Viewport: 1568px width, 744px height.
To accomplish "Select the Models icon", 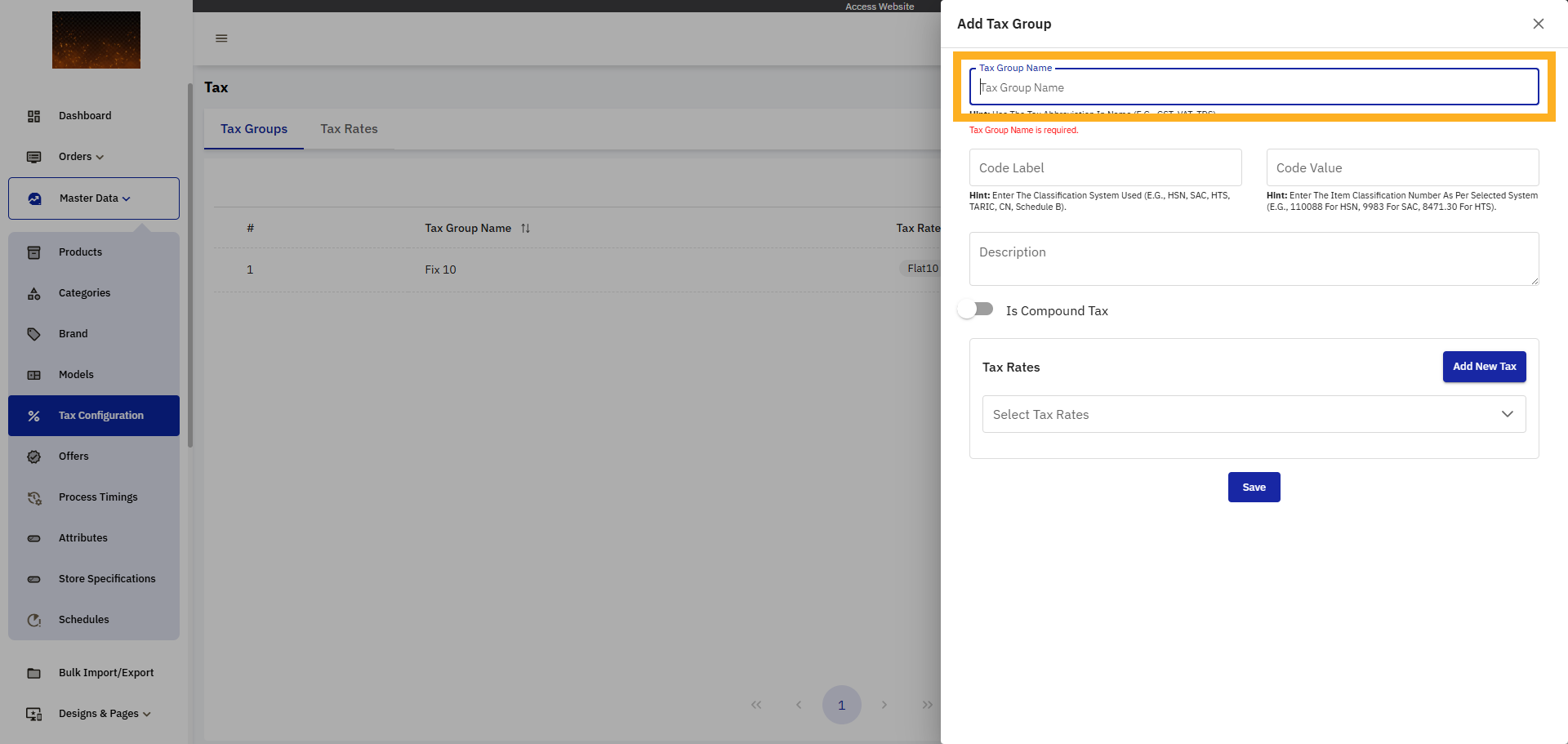I will [x=33, y=375].
